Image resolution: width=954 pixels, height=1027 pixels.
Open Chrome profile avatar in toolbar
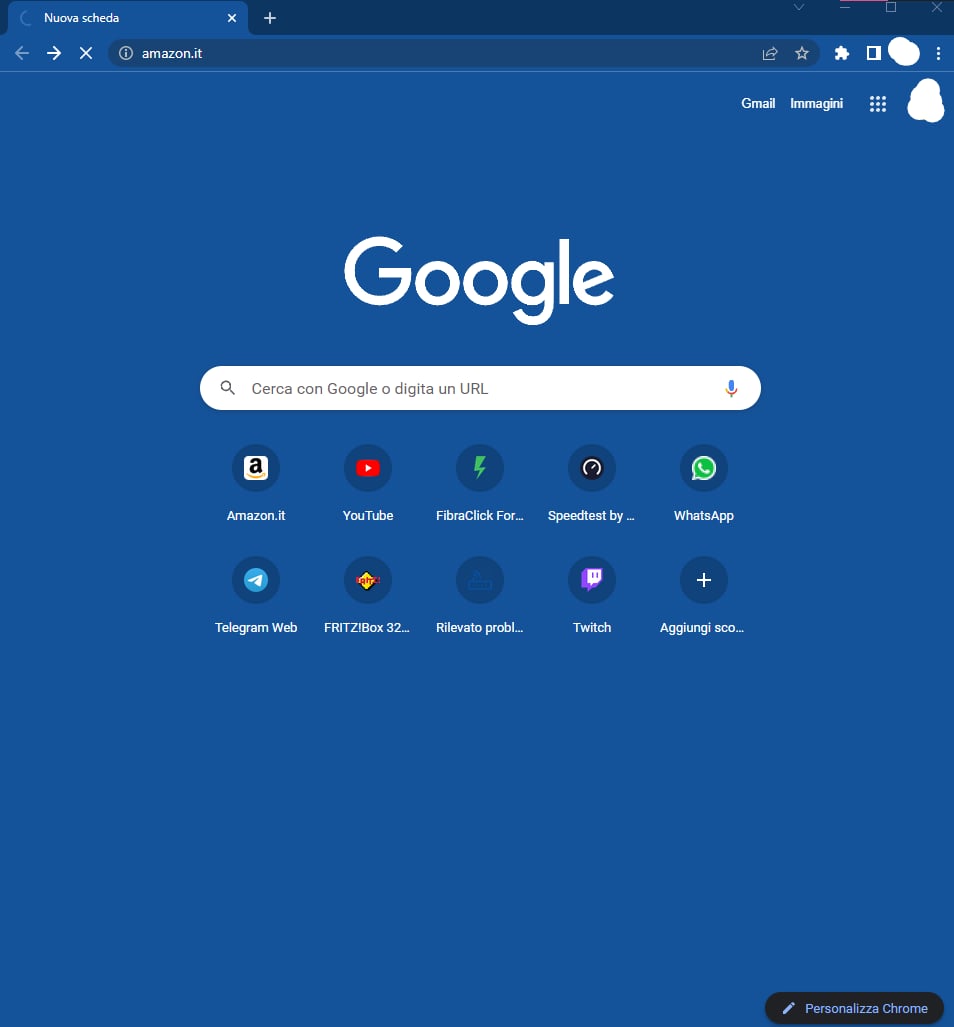[x=904, y=52]
